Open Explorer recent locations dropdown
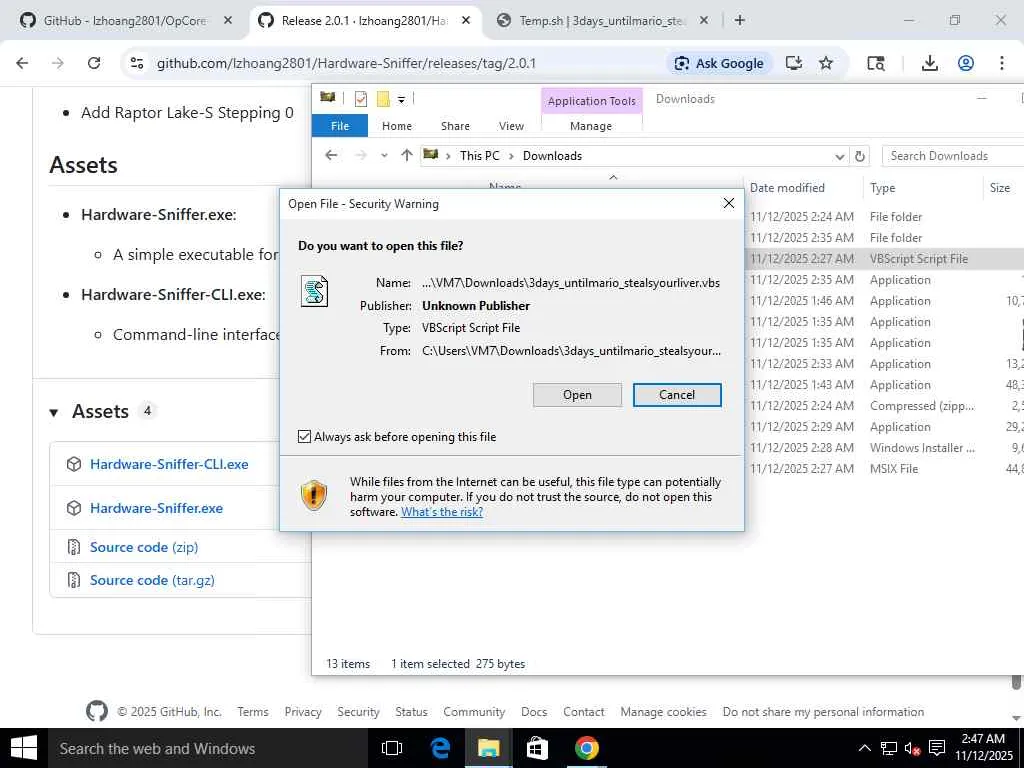The height and width of the screenshot is (768, 1024). 385,156
